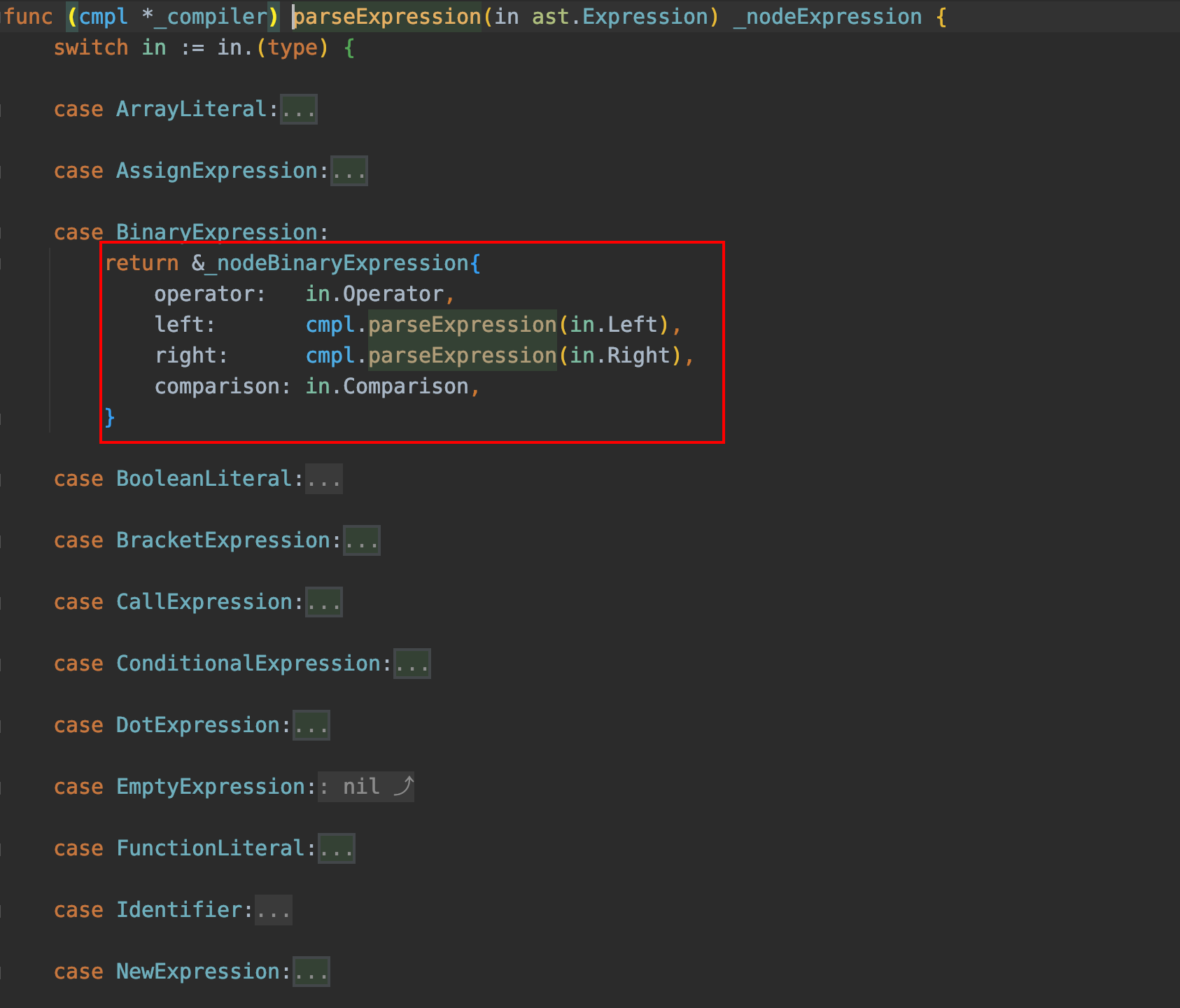The height and width of the screenshot is (1008, 1180).
Task: Click the BooleanLiteral case label
Action: coord(204,479)
